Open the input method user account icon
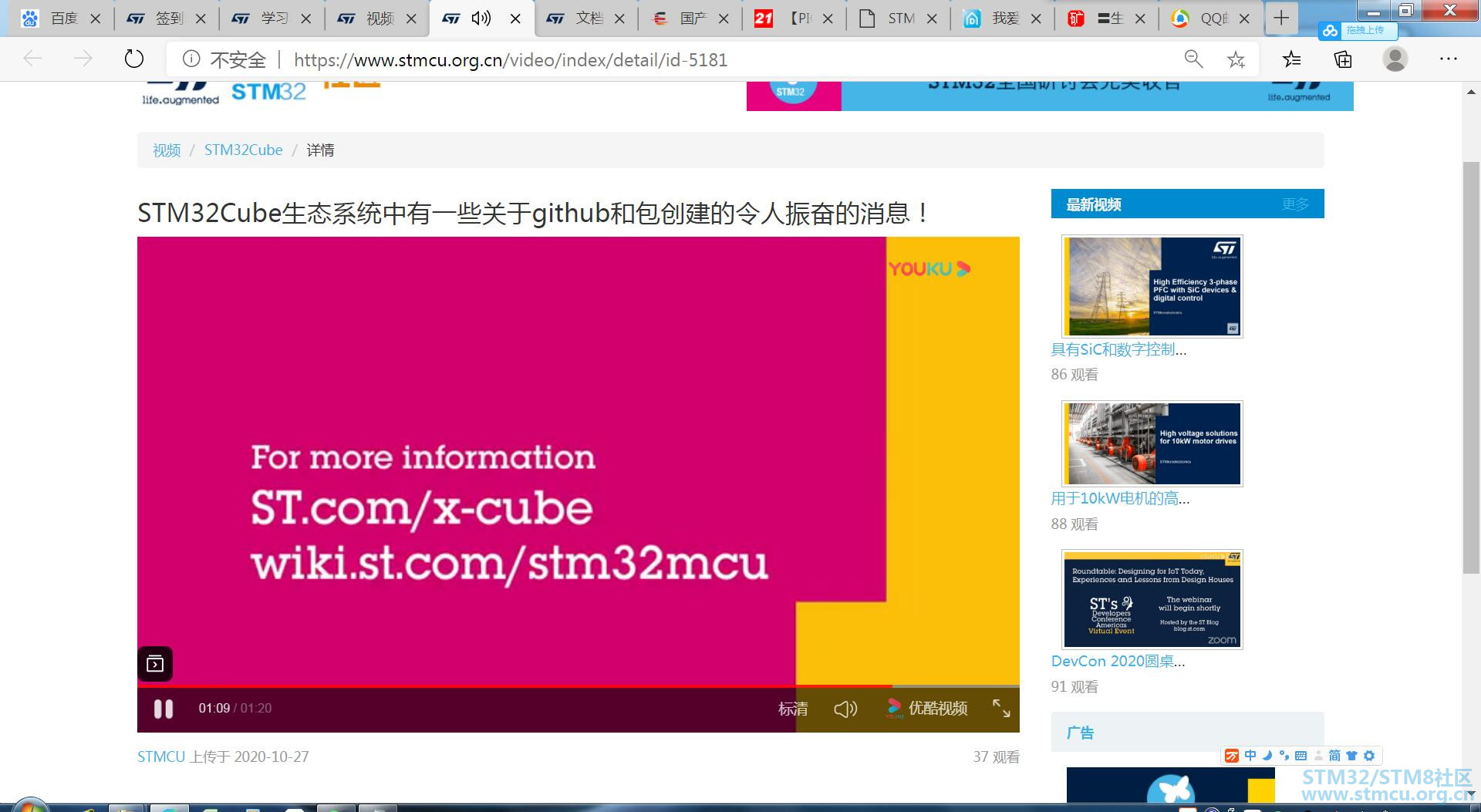The height and width of the screenshot is (812, 1481). (x=1318, y=756)
